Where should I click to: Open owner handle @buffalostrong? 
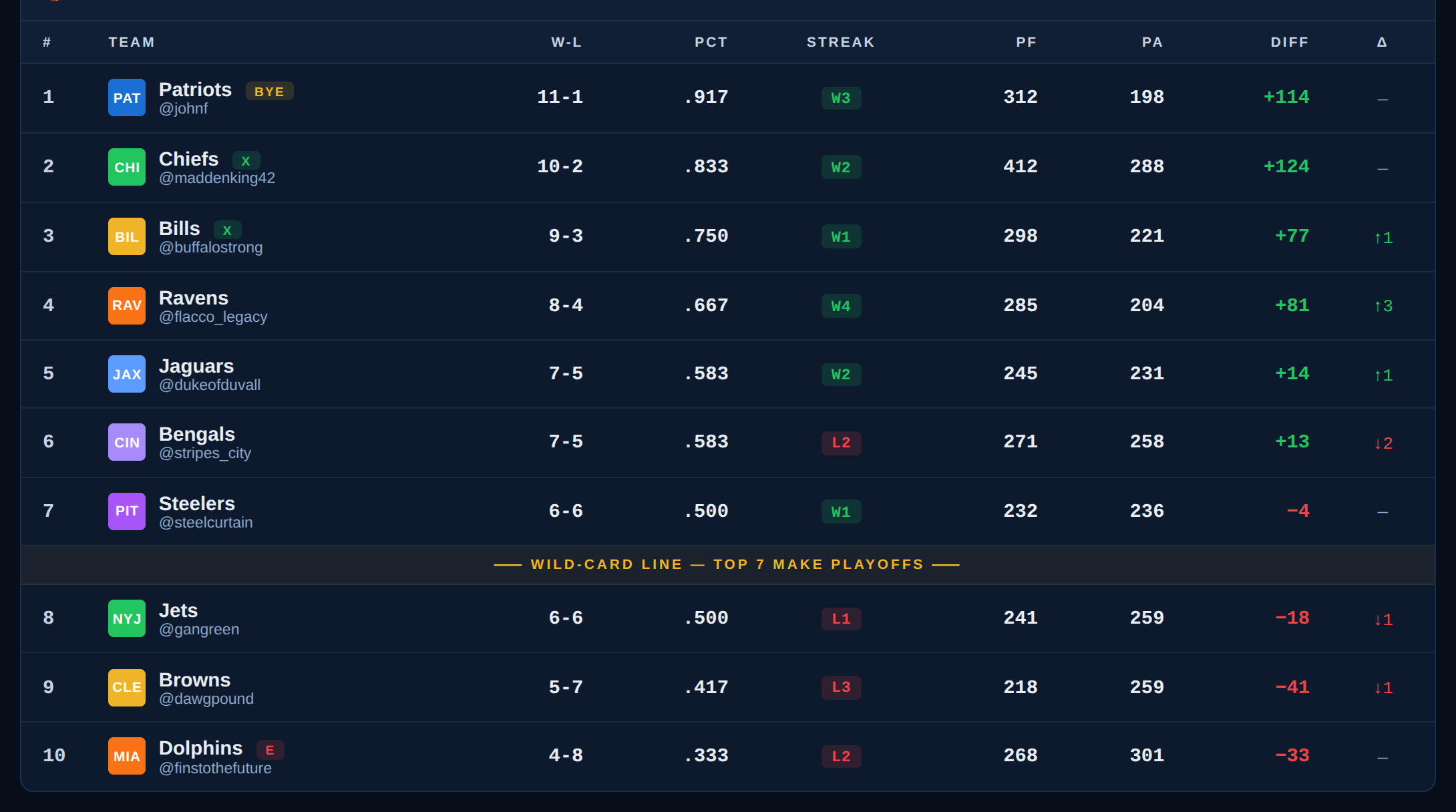pos(211,248)
